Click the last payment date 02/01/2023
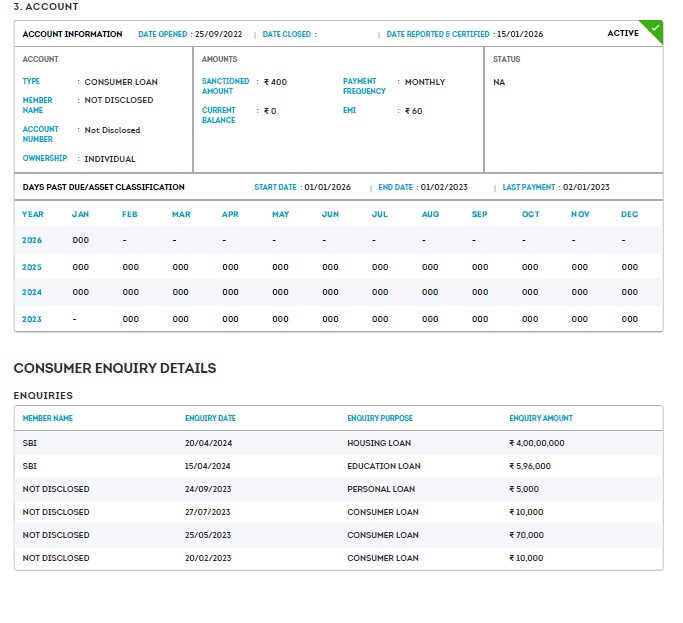Viewport: 683px width, 623px height. (x=586, y=187)
